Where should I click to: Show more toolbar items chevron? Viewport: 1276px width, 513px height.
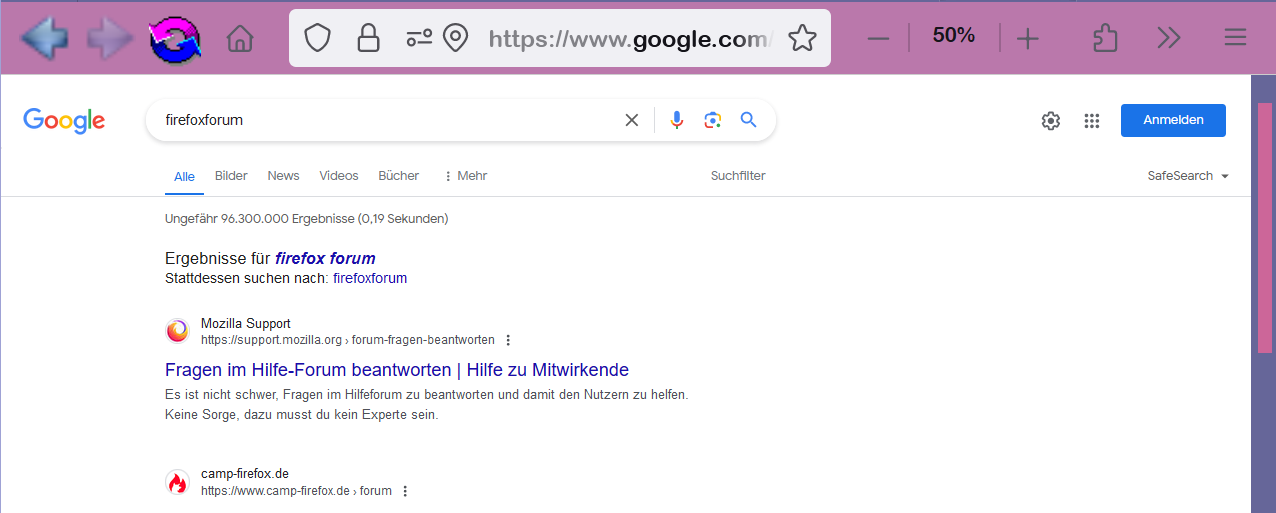[x=1168, y=39]
